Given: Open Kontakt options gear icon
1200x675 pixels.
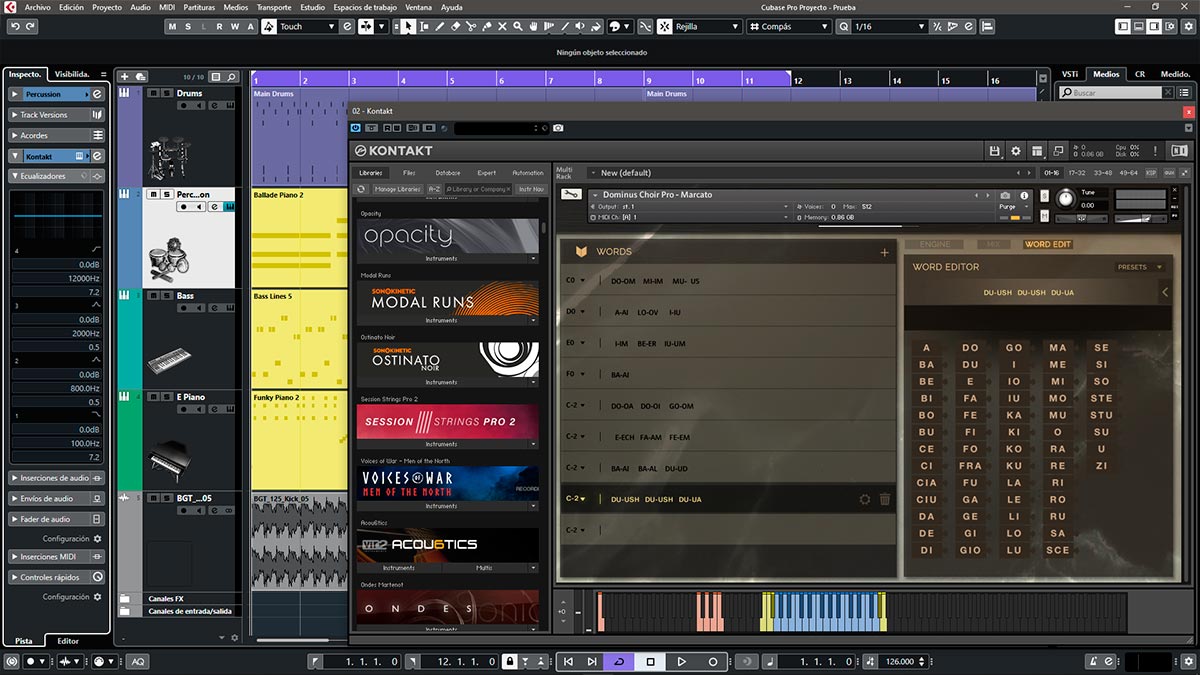Looking at the screenshot, I should point(1016,151).
